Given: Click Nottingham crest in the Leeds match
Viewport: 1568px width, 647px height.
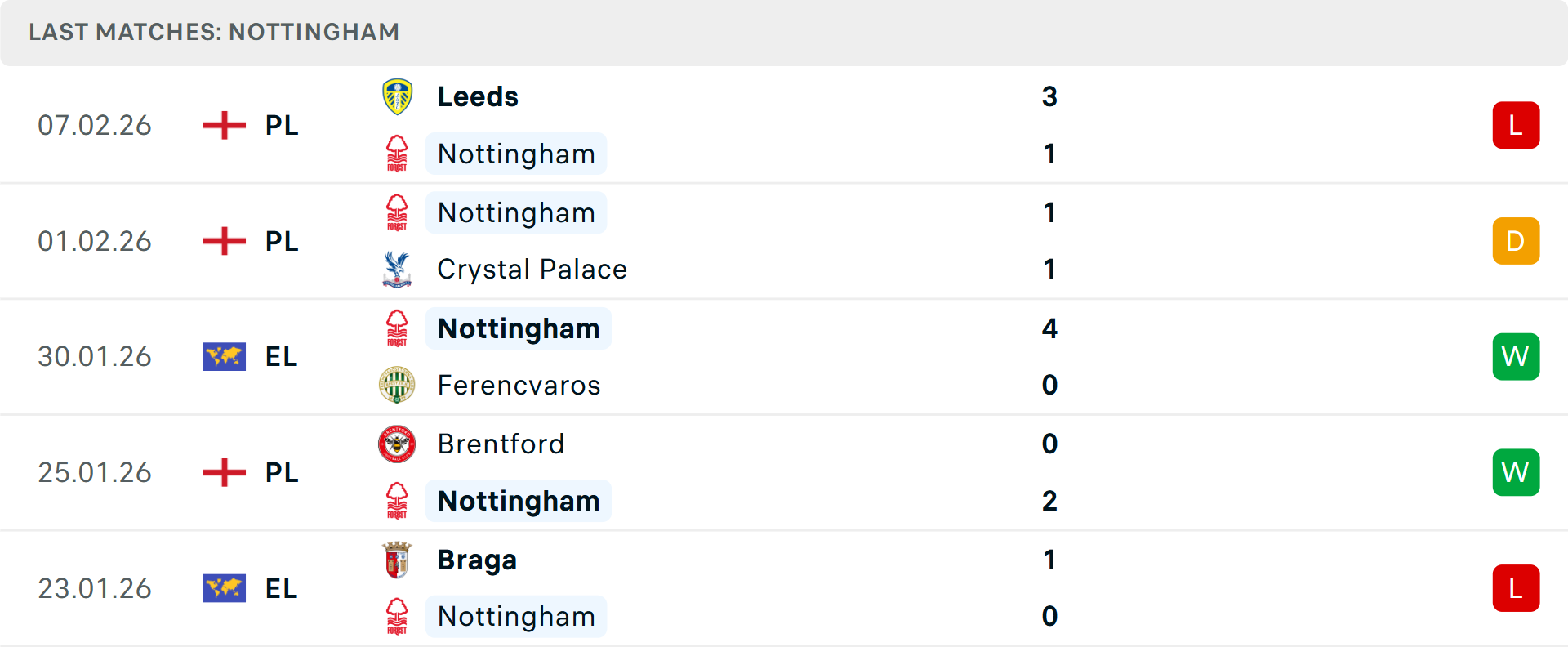Looking at the screenshot, I should [x=397, y=154].
